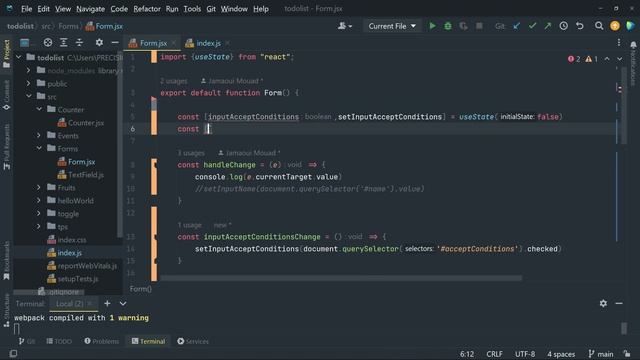640x360 pixels.
Task: Open Search Everywhere magnifier icon
Action: click(x=599, y=26)
